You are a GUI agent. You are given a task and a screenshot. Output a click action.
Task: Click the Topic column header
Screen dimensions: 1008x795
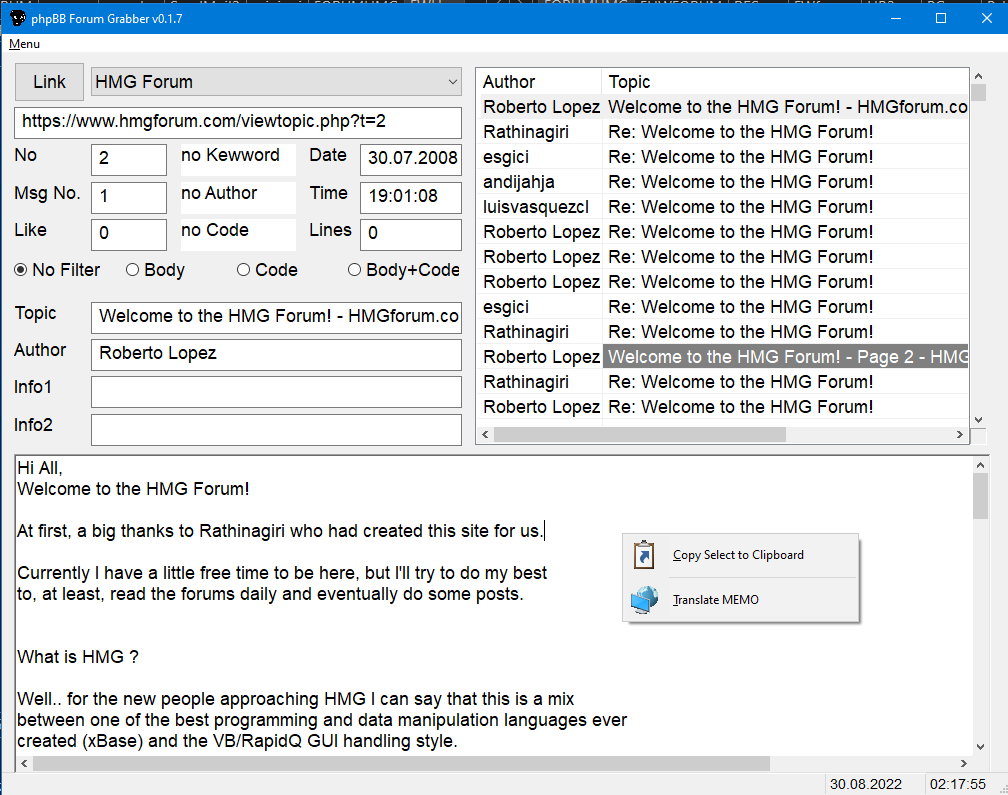click(785, 82)
